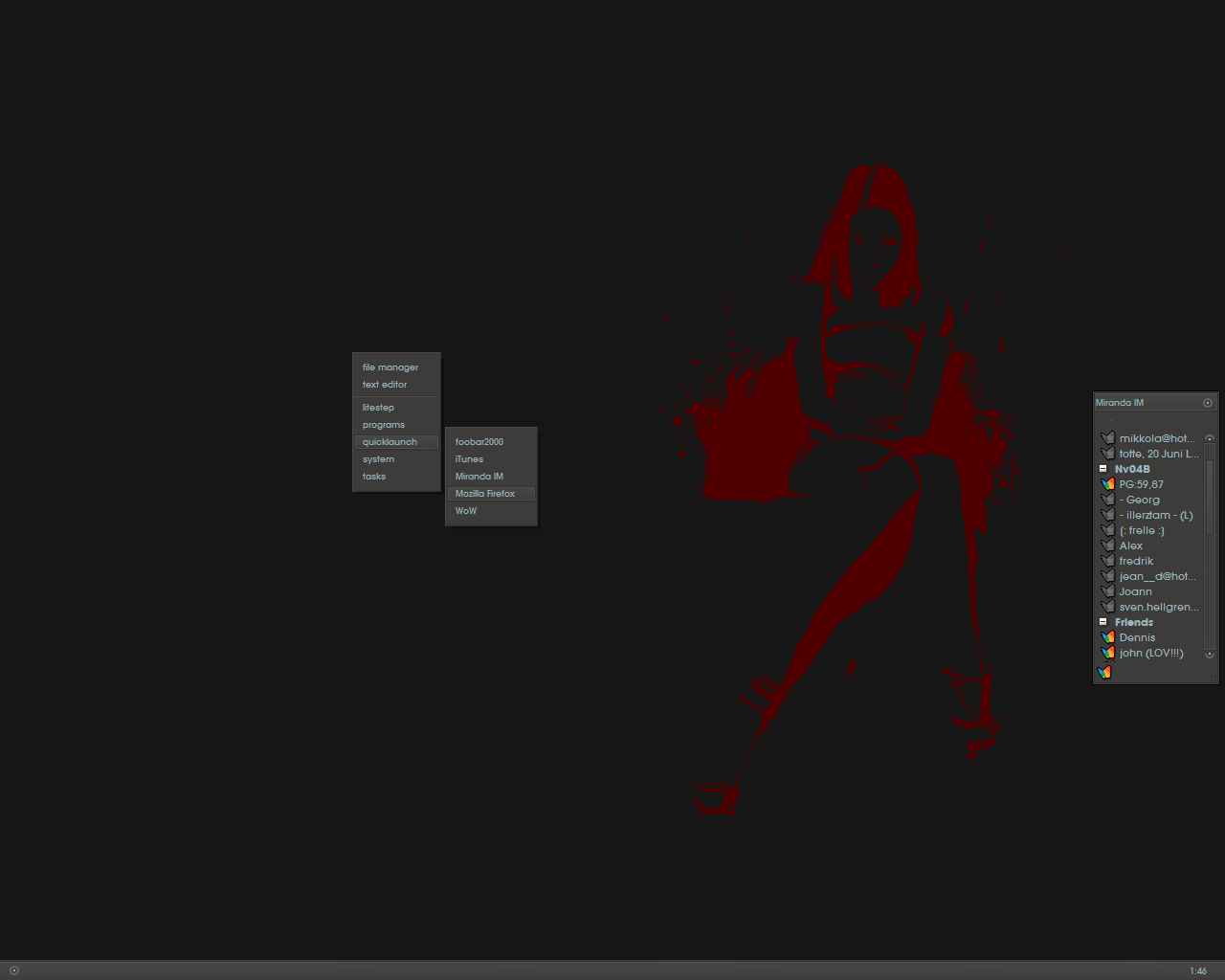Click the MSN status icon below the contact list

click(x=1104, y=672)
